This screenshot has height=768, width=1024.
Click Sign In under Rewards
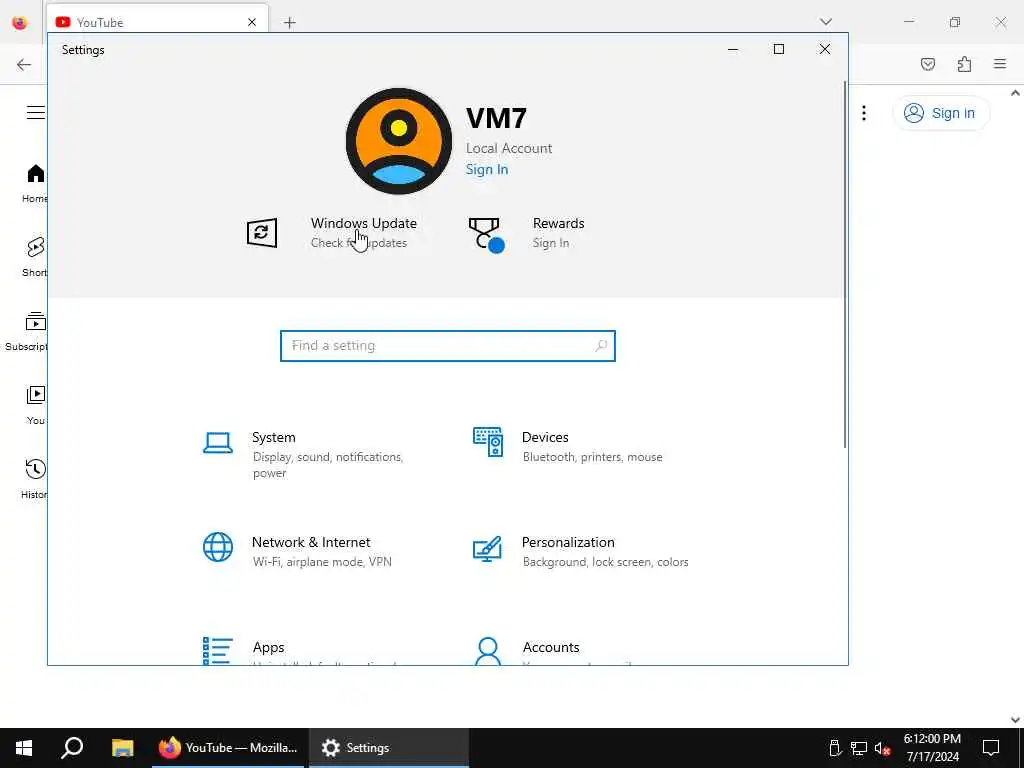[551, 243]
